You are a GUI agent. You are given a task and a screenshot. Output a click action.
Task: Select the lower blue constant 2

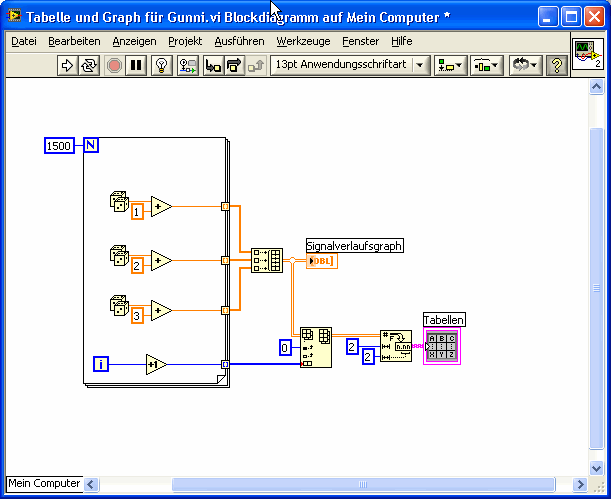pyautogui.click(x=368, y=356)
